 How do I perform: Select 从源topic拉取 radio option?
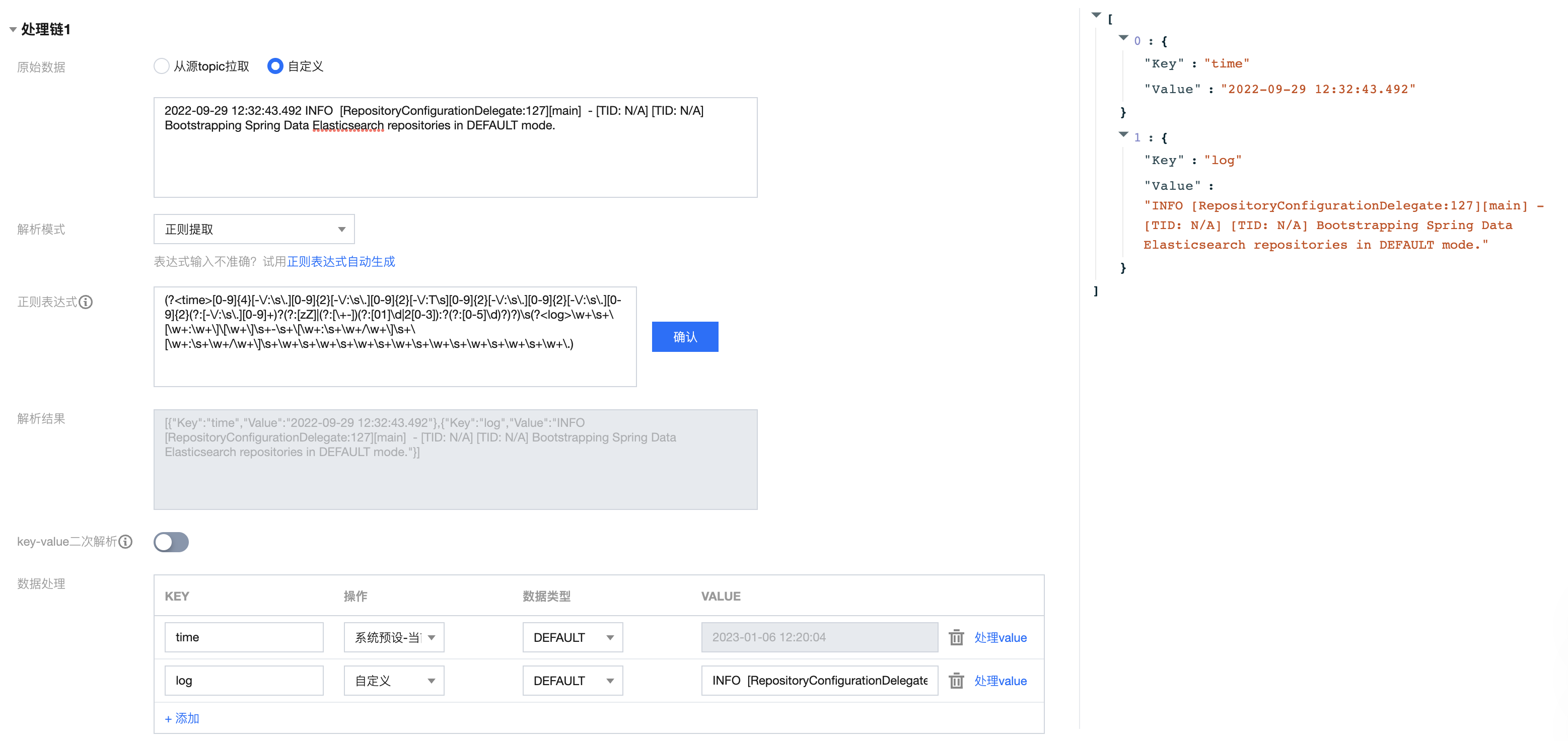coord(161,66)
